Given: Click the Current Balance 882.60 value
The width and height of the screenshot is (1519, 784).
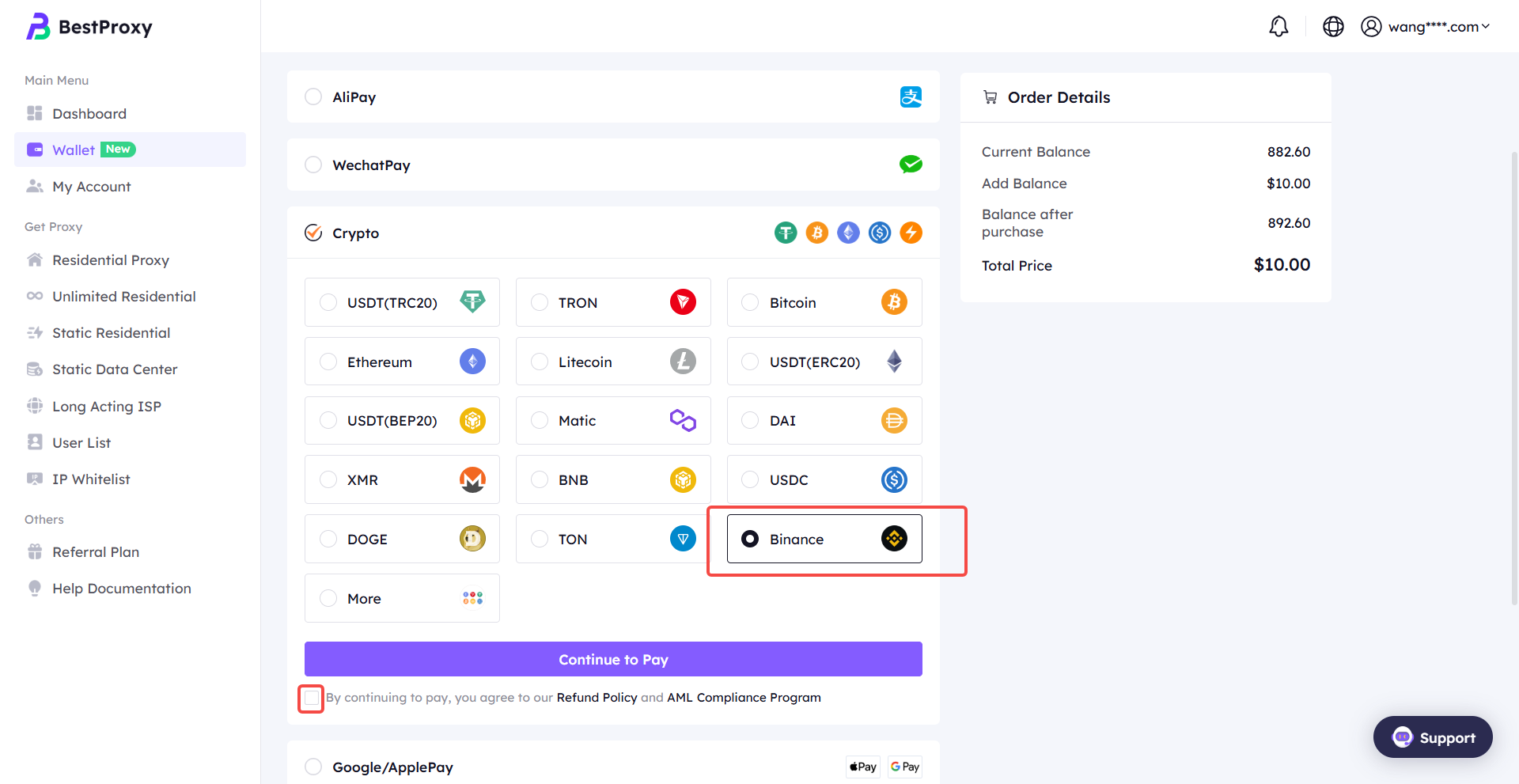Looking at the screenshot, I should click(1289, 152).
